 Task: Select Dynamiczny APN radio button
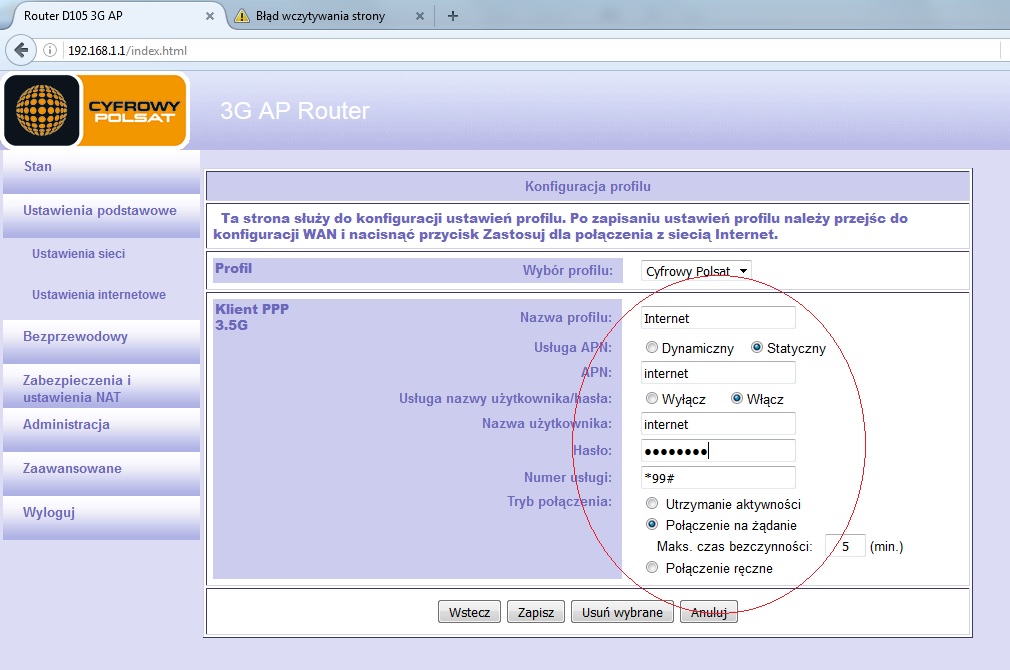[x=652, y=348]
